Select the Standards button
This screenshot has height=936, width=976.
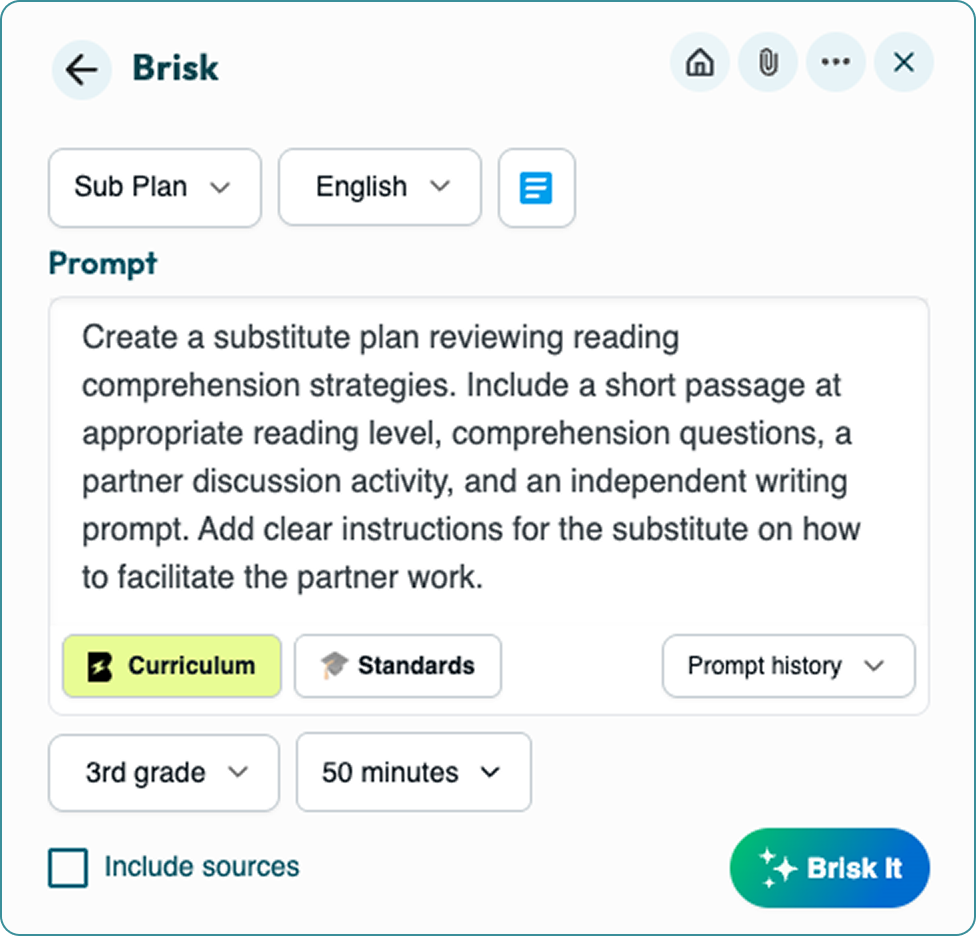(398, 666)
